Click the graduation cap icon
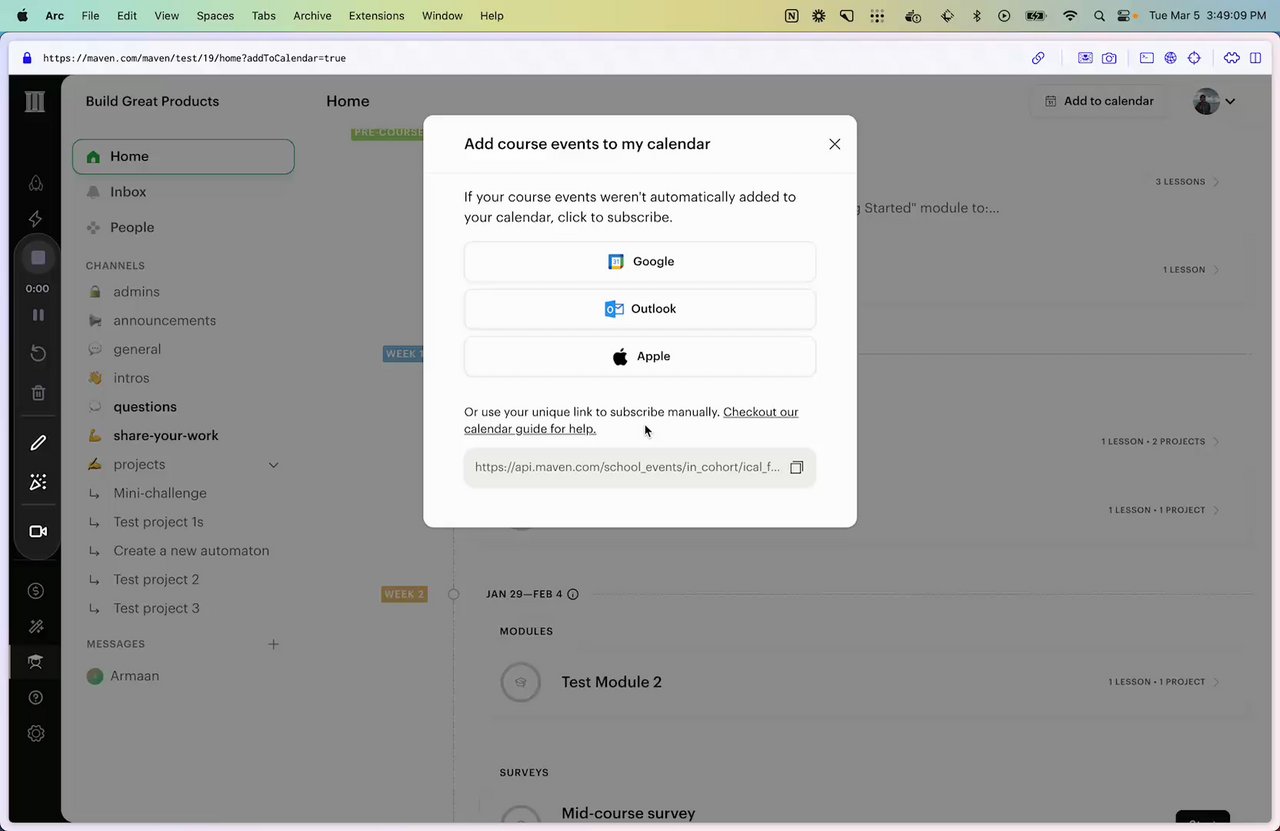The width and height of the screenshot is (1280, 831). 36,661
